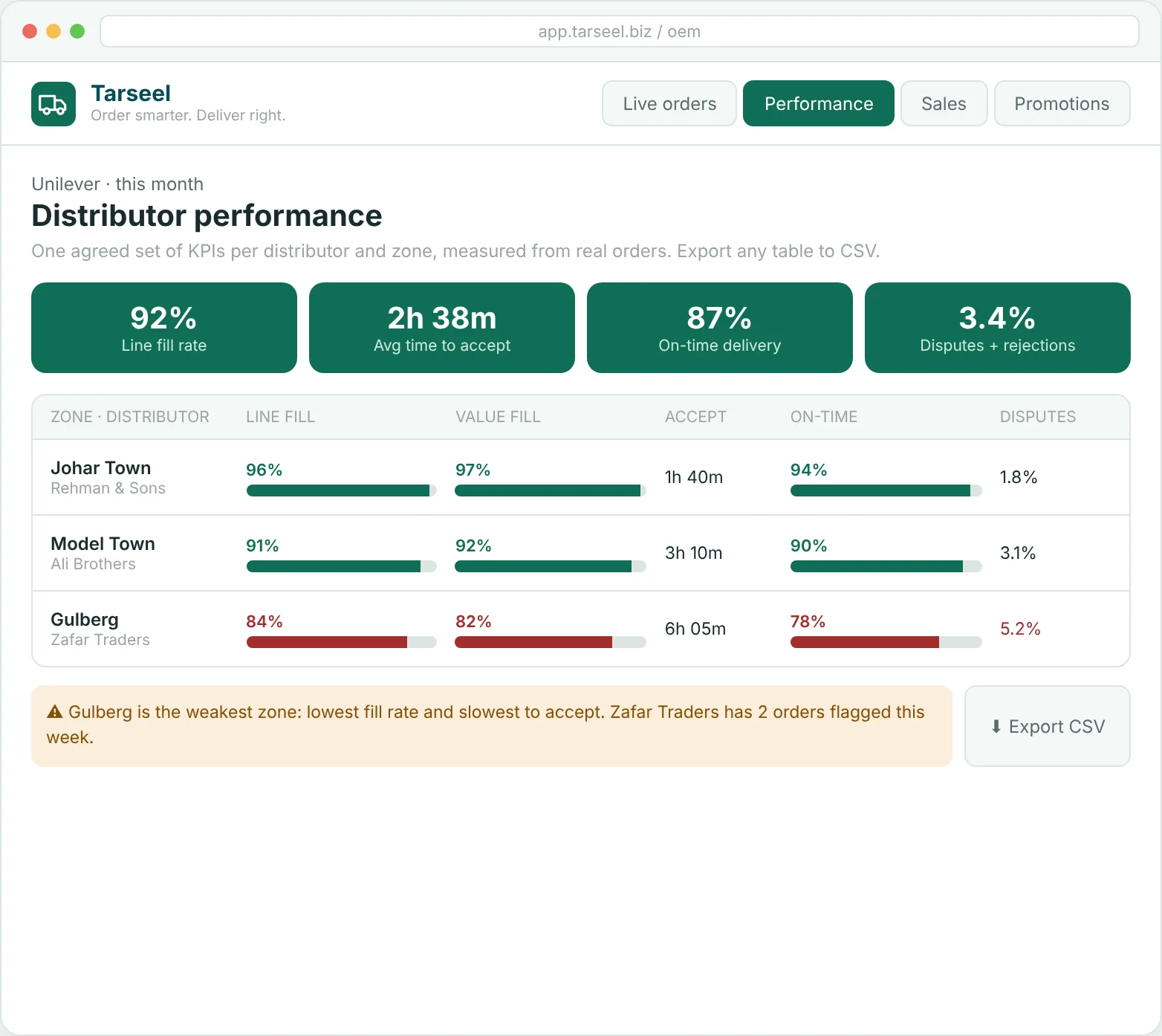The width and height of the screenshot is (1162, 1036).
Task: Open the Johar Town Rehman & Sons row
Action: pos(581,477)
